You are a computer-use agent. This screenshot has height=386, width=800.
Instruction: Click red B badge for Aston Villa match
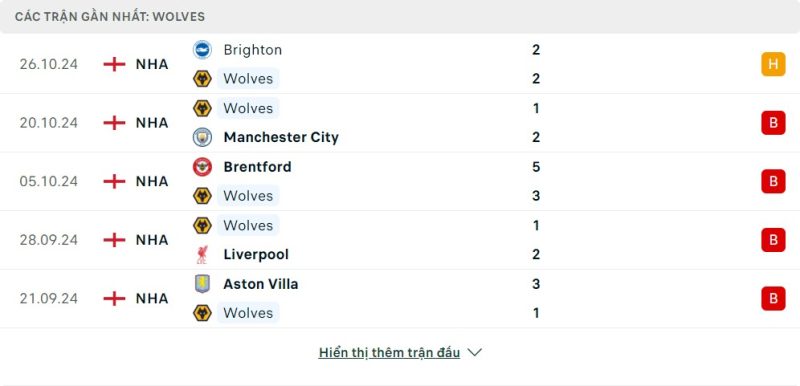773,298
